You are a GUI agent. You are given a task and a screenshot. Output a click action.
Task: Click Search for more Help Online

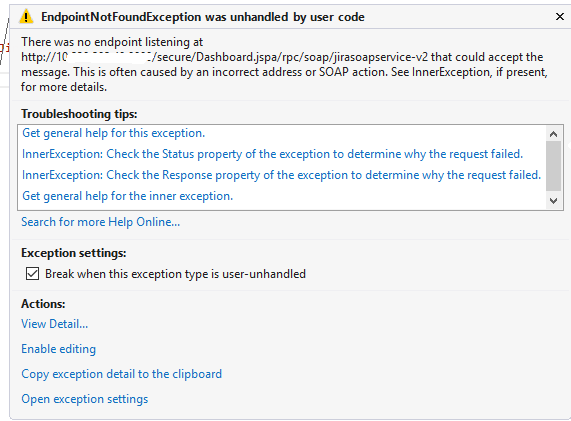101,222
